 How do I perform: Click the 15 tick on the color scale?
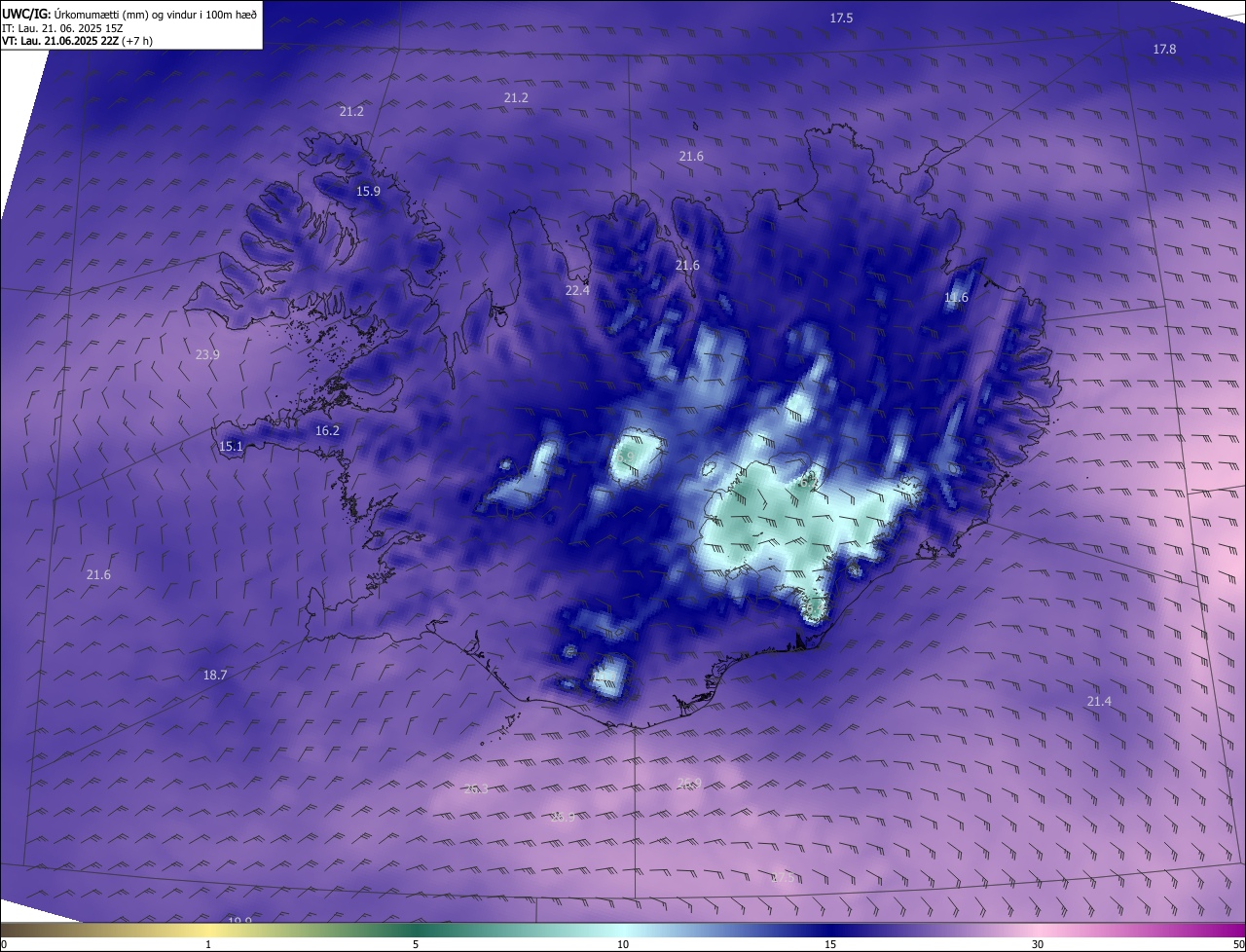[x=830, y=944]
